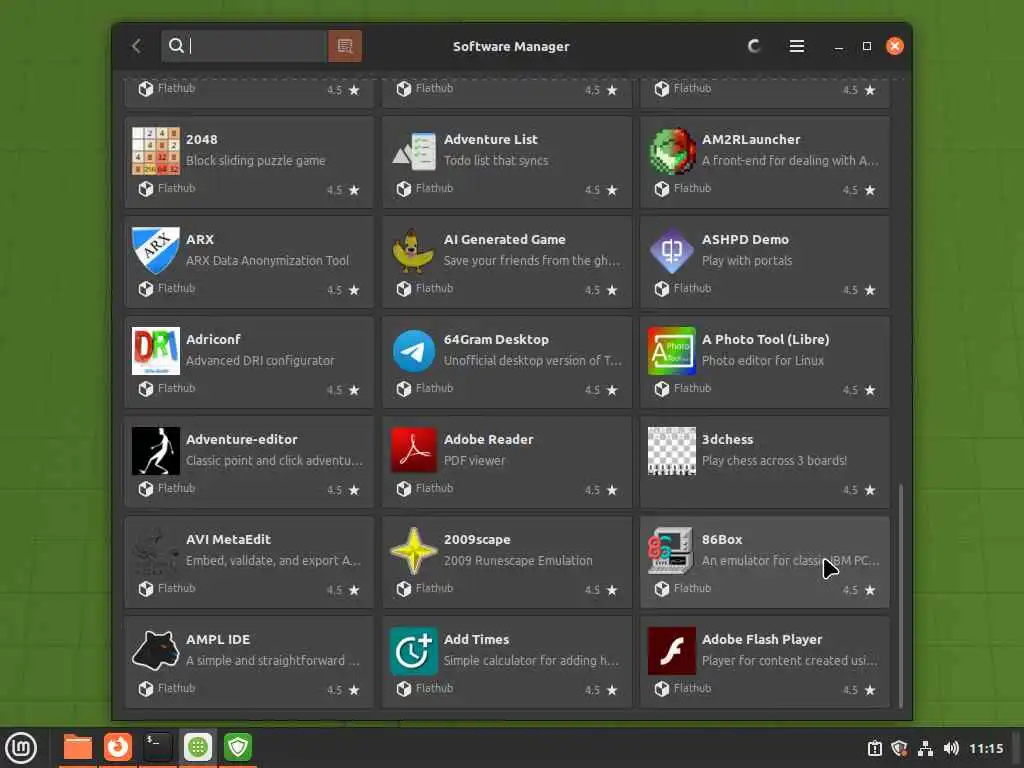This screenshot has width=1024, height=768.
Task: Click the loading spinner indicator
Action: point(754,46)
